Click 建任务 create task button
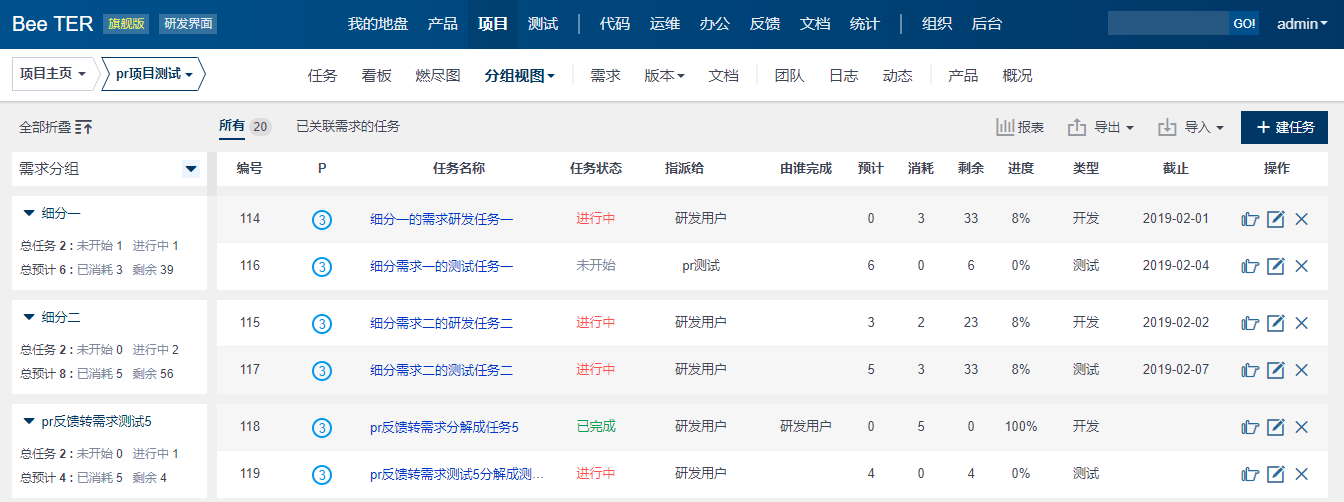 (1284, 127)
